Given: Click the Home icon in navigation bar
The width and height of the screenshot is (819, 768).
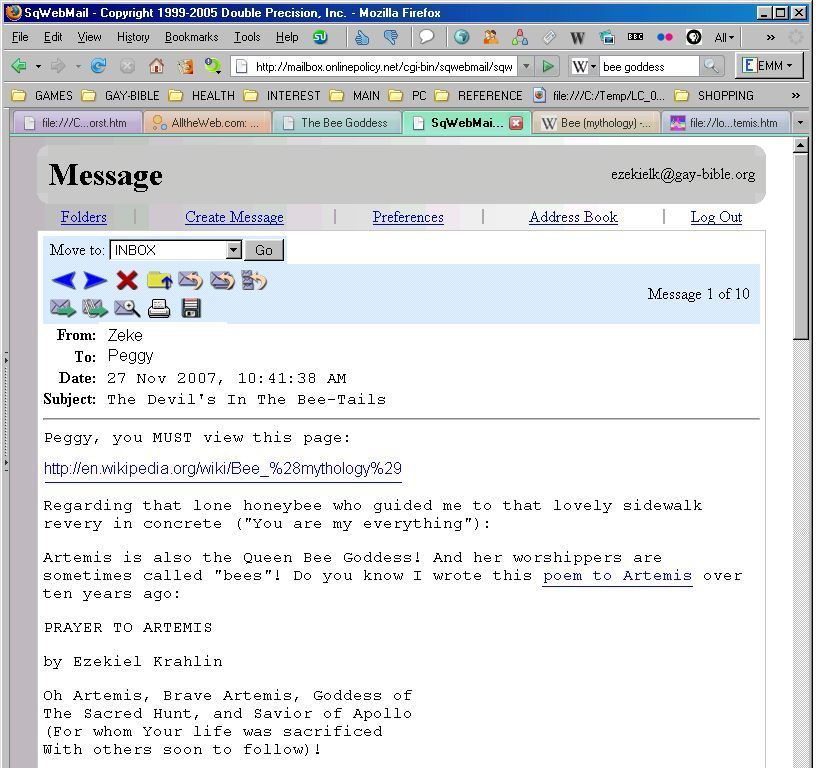Looking at the screenshot, I should [x=156, y=66].
